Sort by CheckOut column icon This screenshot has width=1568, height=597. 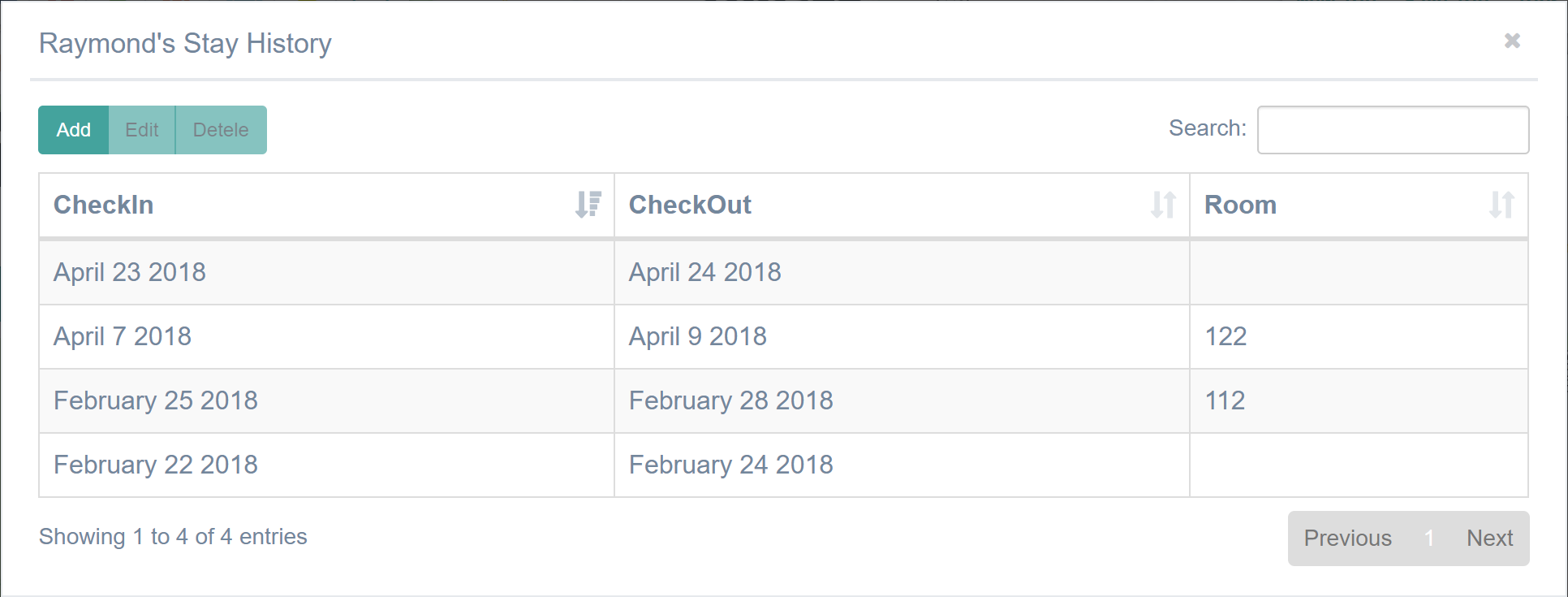click(1163, 205)
